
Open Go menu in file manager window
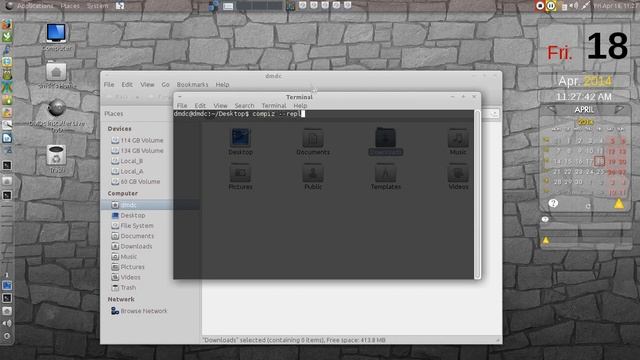click(x=165, y=84)
